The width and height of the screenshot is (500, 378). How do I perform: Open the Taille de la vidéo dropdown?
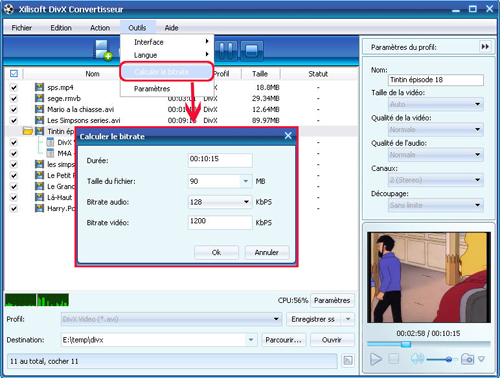[x=478, y=104]
